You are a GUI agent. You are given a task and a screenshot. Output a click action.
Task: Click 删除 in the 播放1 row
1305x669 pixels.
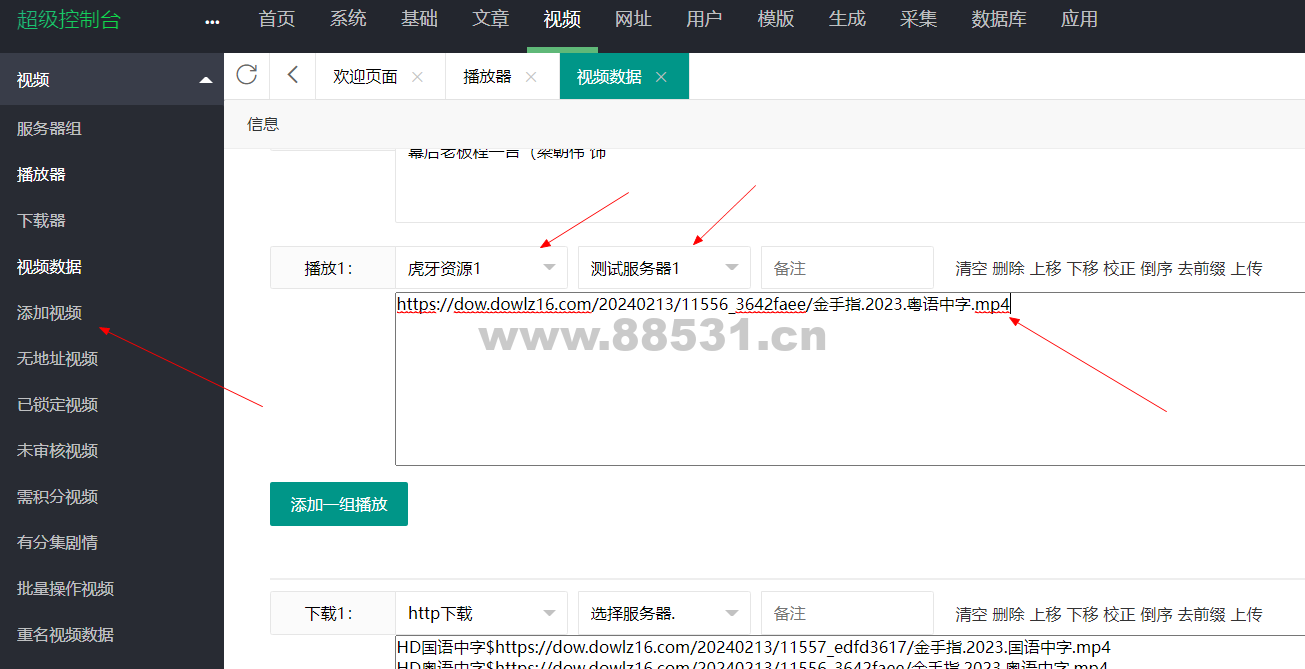(x=1008, y=268)
